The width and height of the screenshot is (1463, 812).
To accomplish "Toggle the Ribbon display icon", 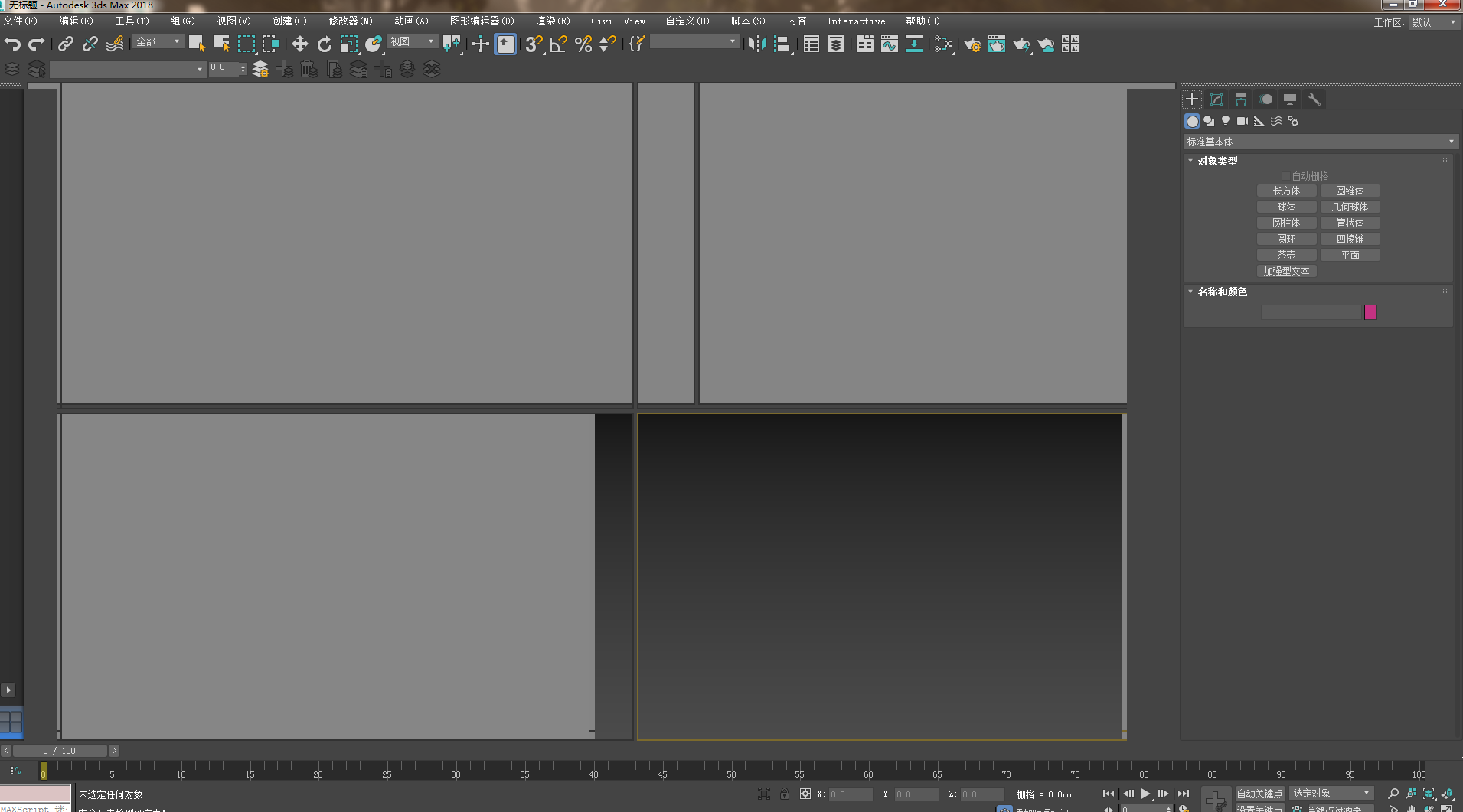I will (865, 44).
